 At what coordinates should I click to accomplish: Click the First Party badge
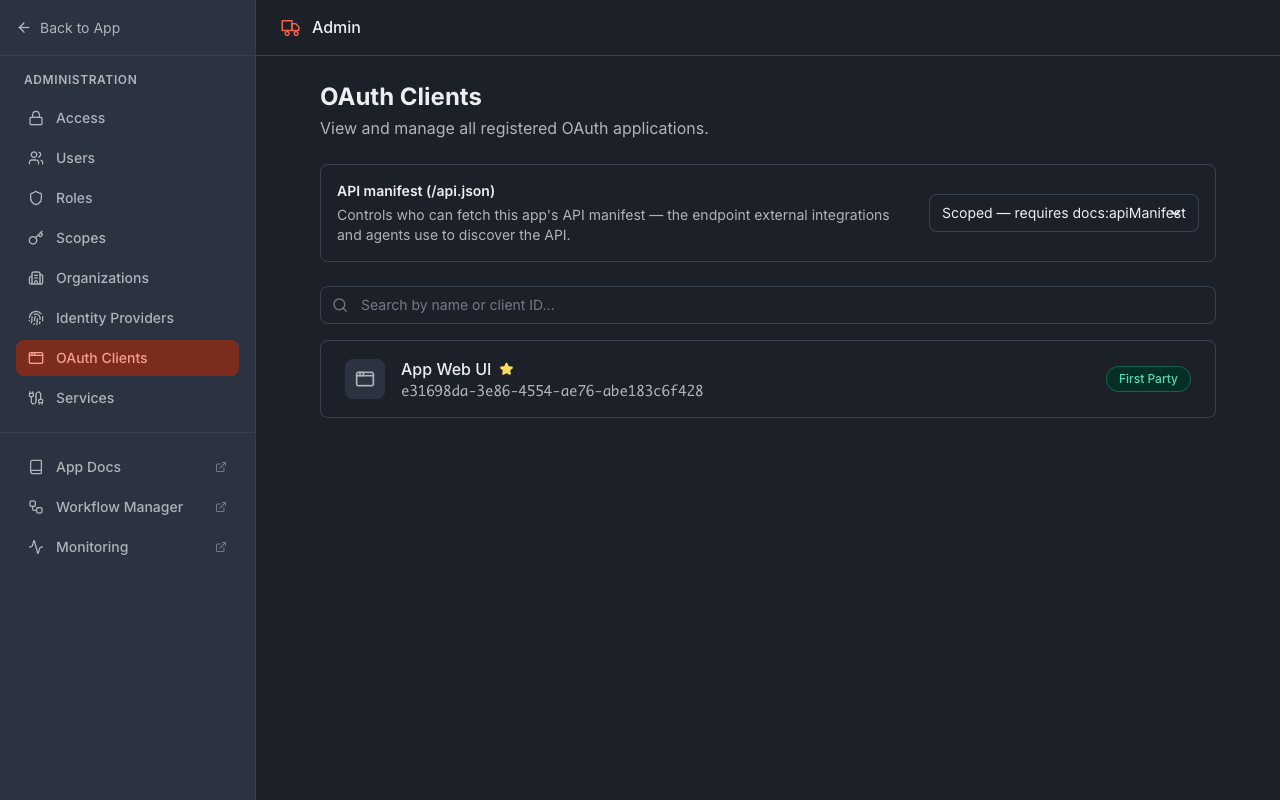tap(1148, 379)
